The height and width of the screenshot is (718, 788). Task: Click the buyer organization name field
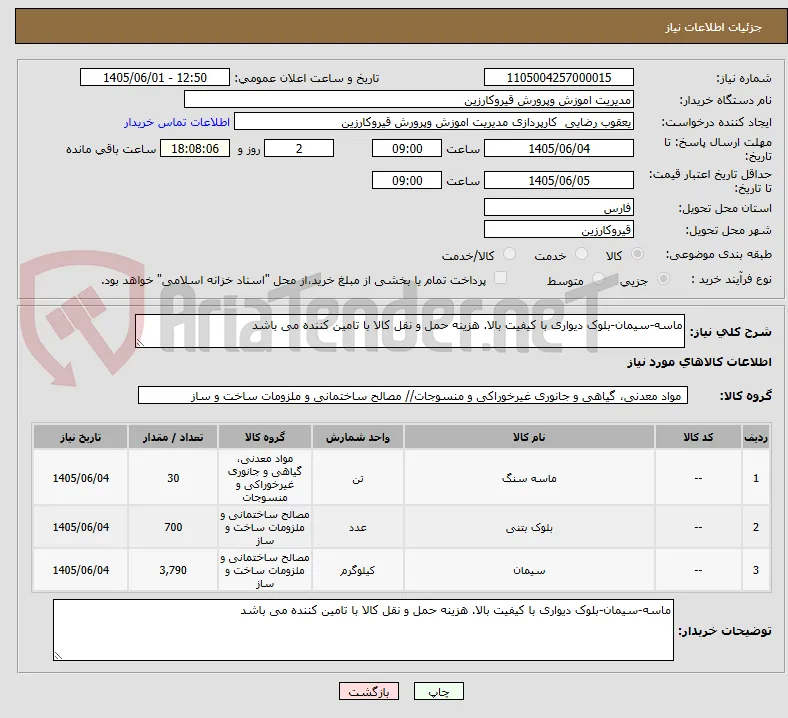pos(409,99)
